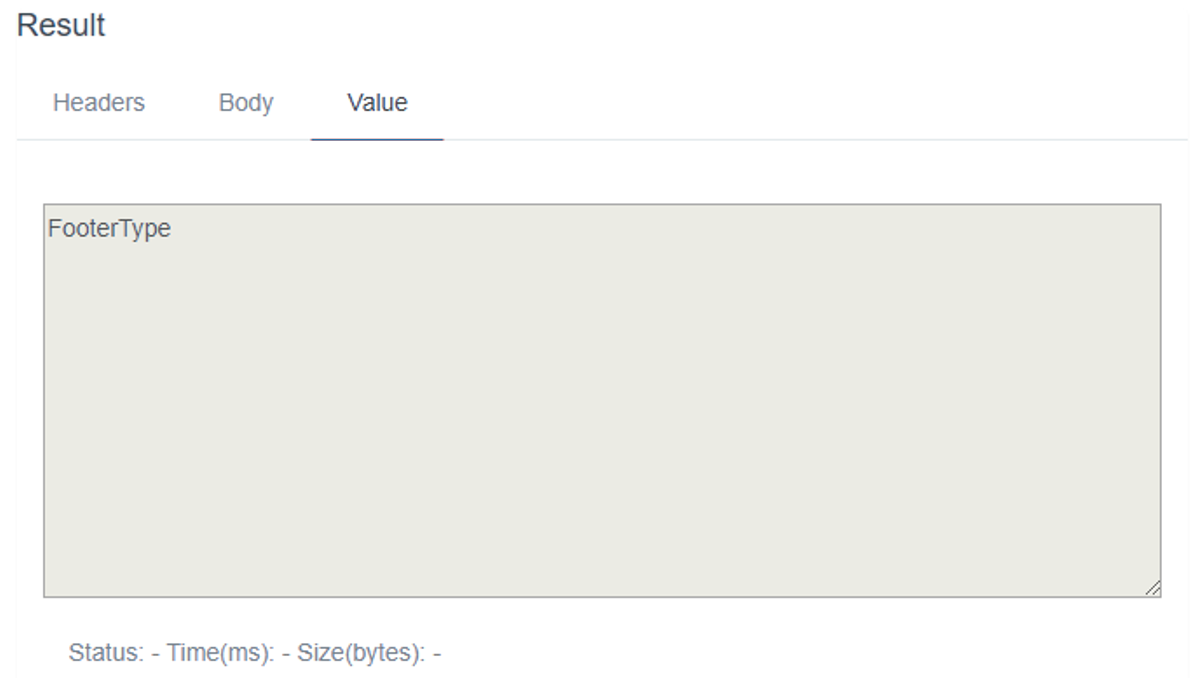The width and height of the screenshot is (1204, 678).
Task: Place cursor right after the word FooterType
Action: coord(173,229)
